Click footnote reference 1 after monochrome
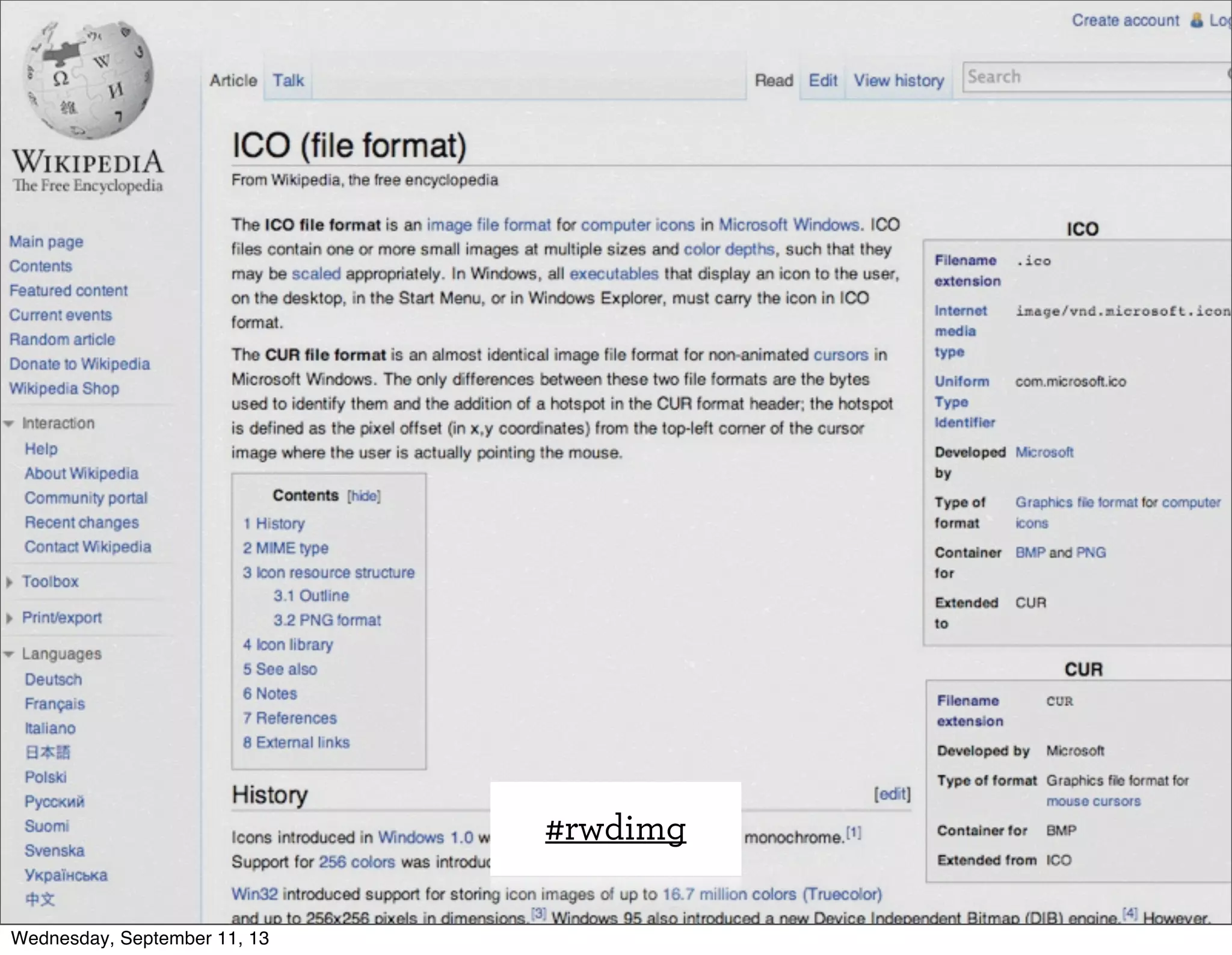1232x955 pixels. click(854, 833)
